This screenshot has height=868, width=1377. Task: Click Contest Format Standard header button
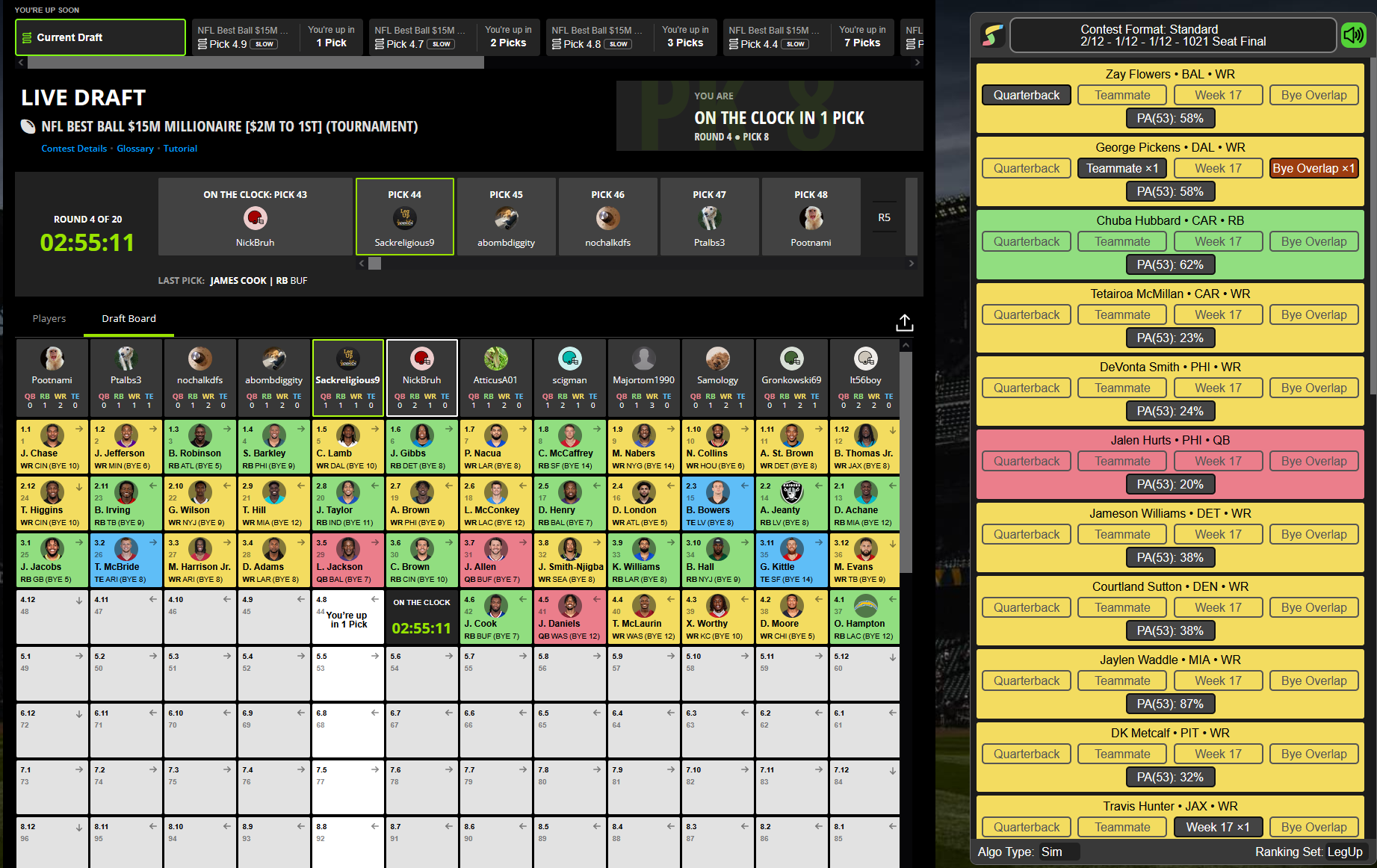point(1173,35)
